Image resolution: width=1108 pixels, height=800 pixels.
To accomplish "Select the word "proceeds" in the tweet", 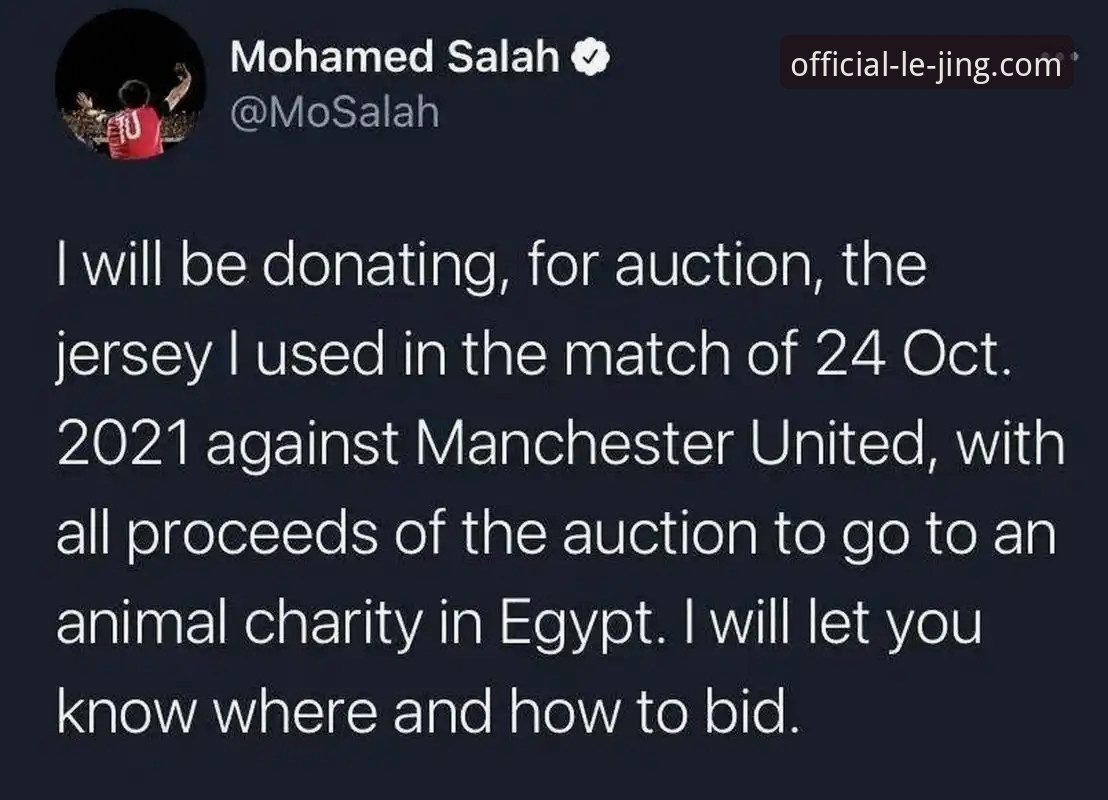I will click(252, 536).
